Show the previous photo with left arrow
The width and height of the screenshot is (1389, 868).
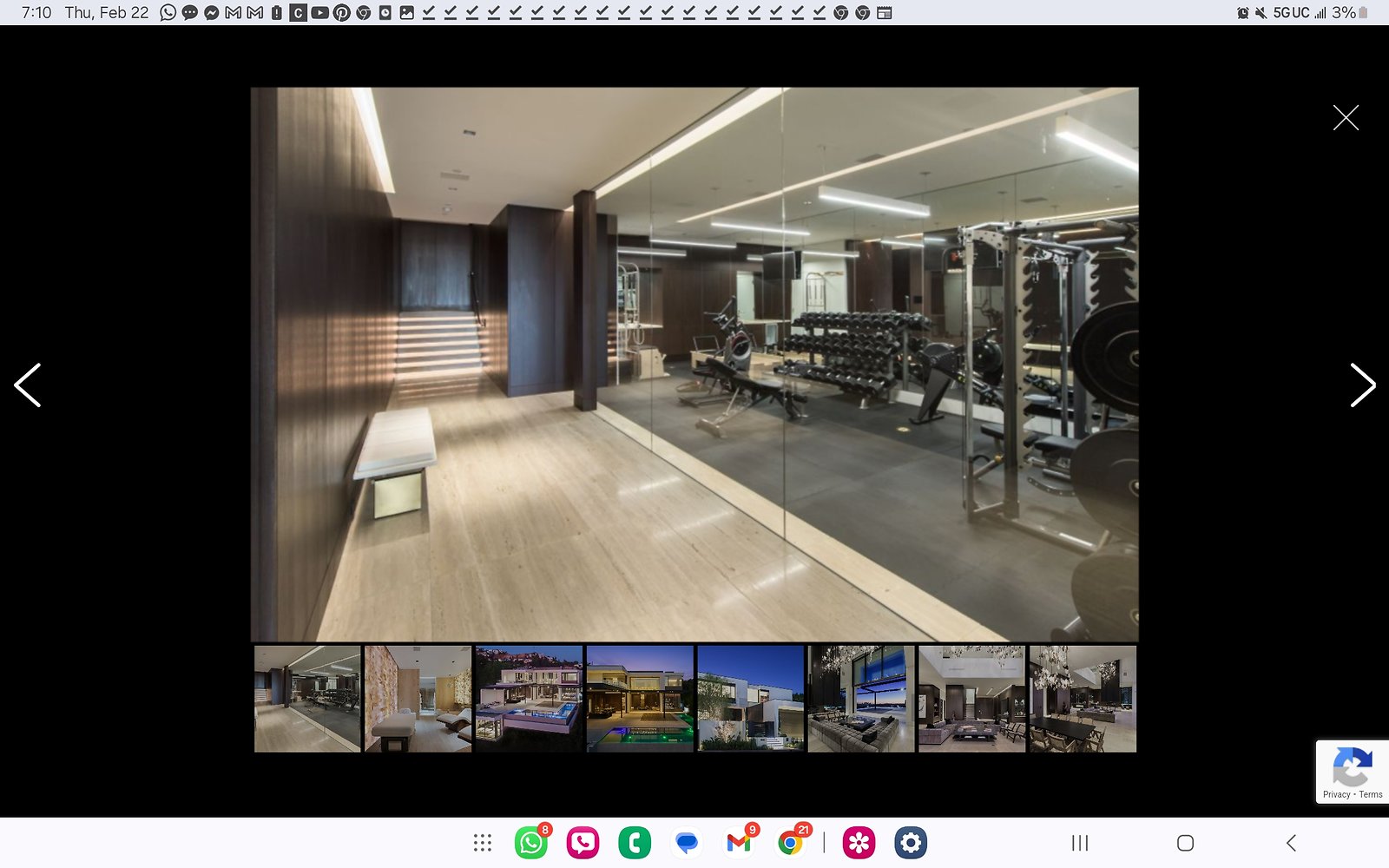[28, 385]
